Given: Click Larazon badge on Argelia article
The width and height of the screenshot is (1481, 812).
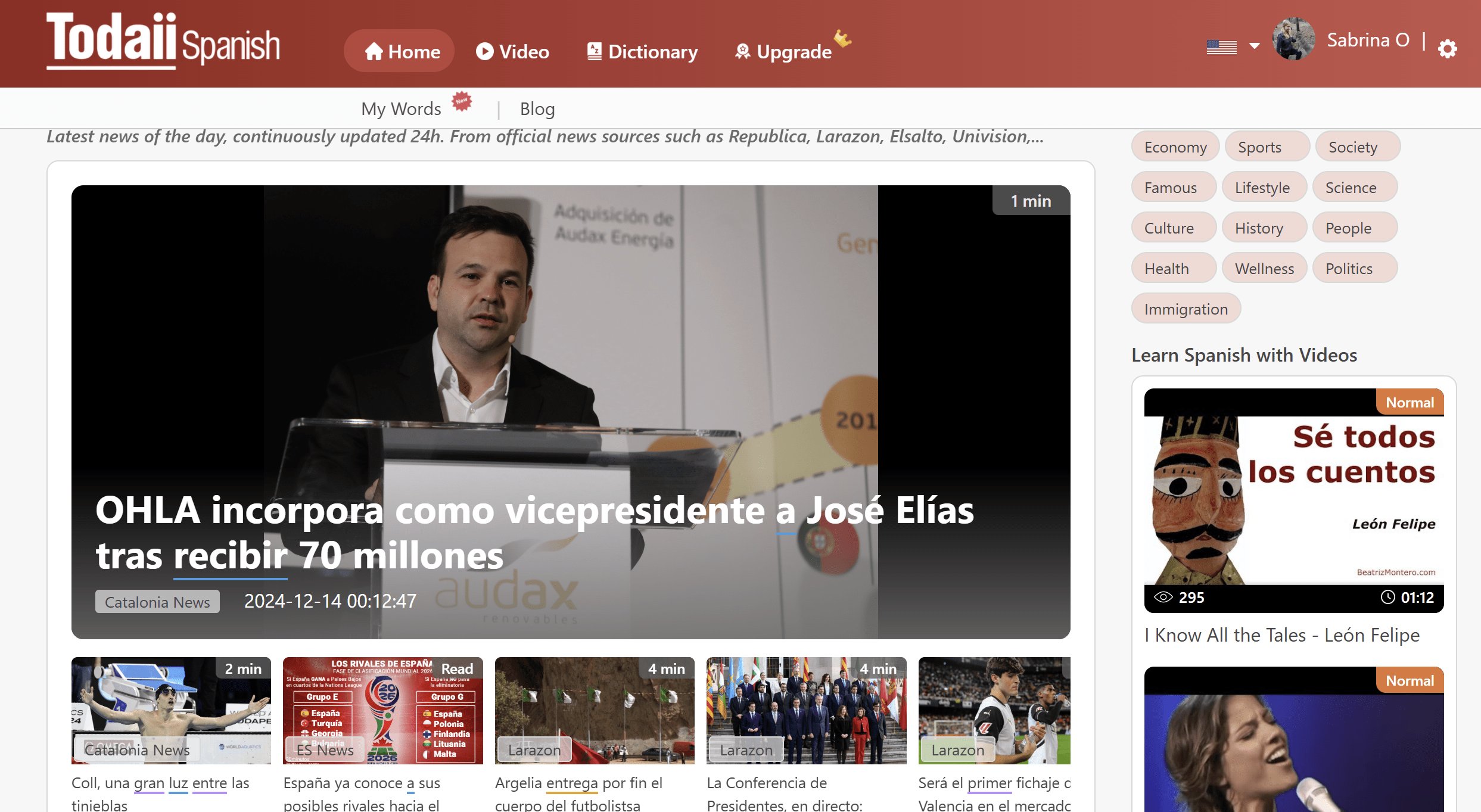Looking at the screenshot, I should pyautogui.click(x=534, y=750).
